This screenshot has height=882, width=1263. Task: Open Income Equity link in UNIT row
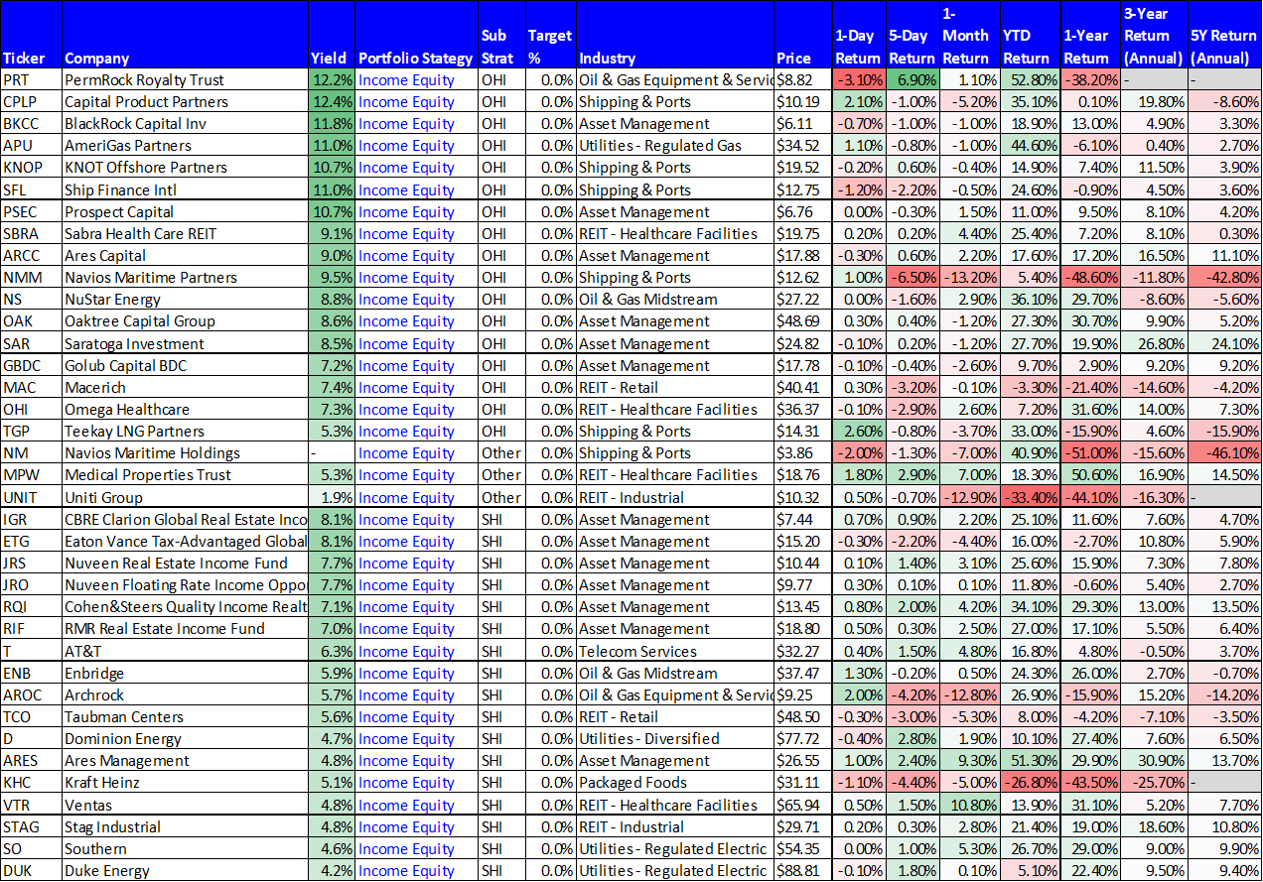pyautogui.click(x=406, y=498)
